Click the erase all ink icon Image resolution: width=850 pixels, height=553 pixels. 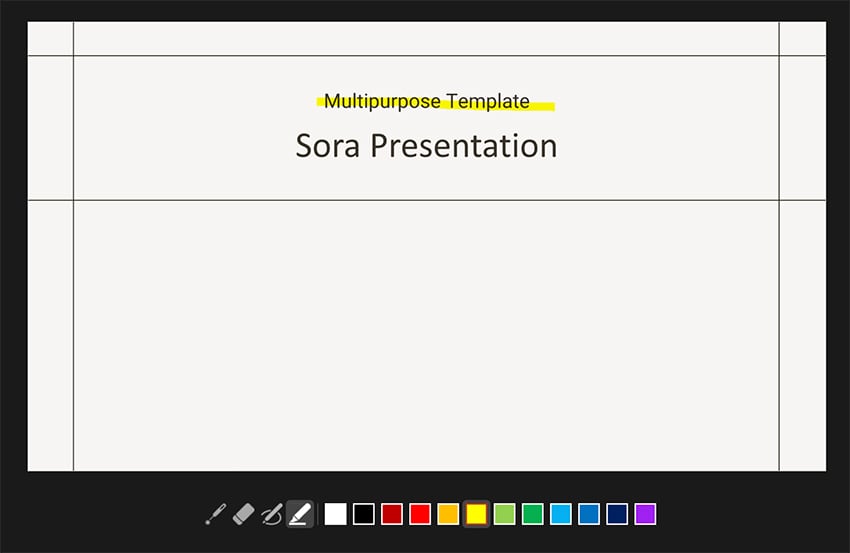(x=271, y=514)
